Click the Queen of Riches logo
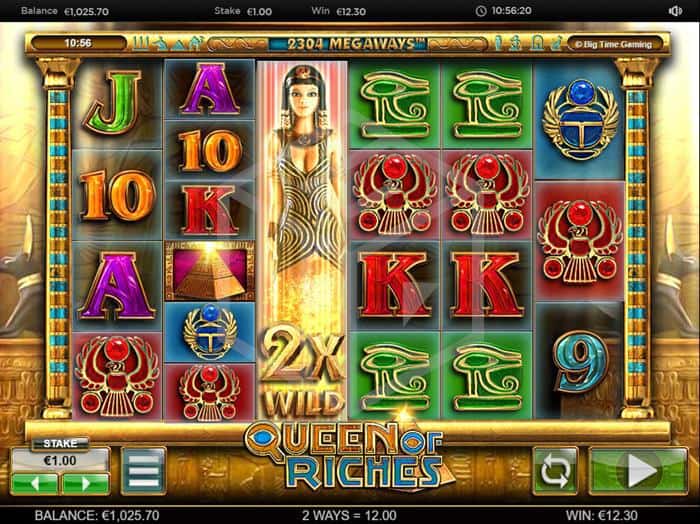Image resolution: width=700 pixels, height=524 pixels. 348,455
